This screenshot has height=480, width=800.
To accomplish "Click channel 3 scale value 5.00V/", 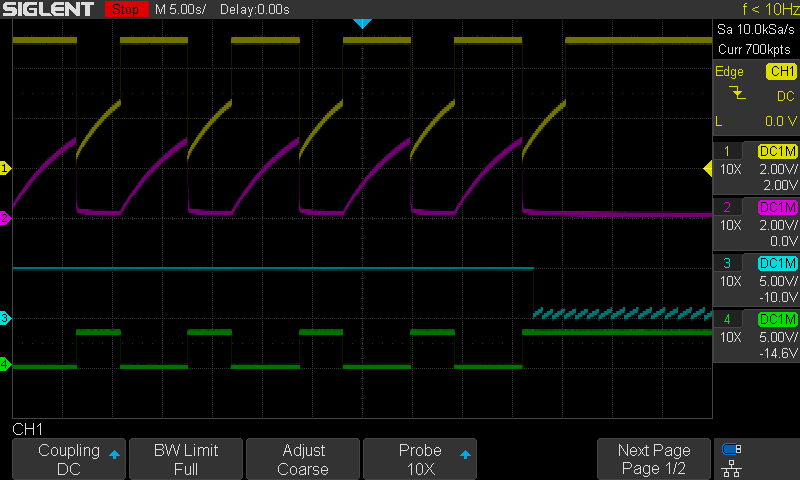I will [778, 281].
